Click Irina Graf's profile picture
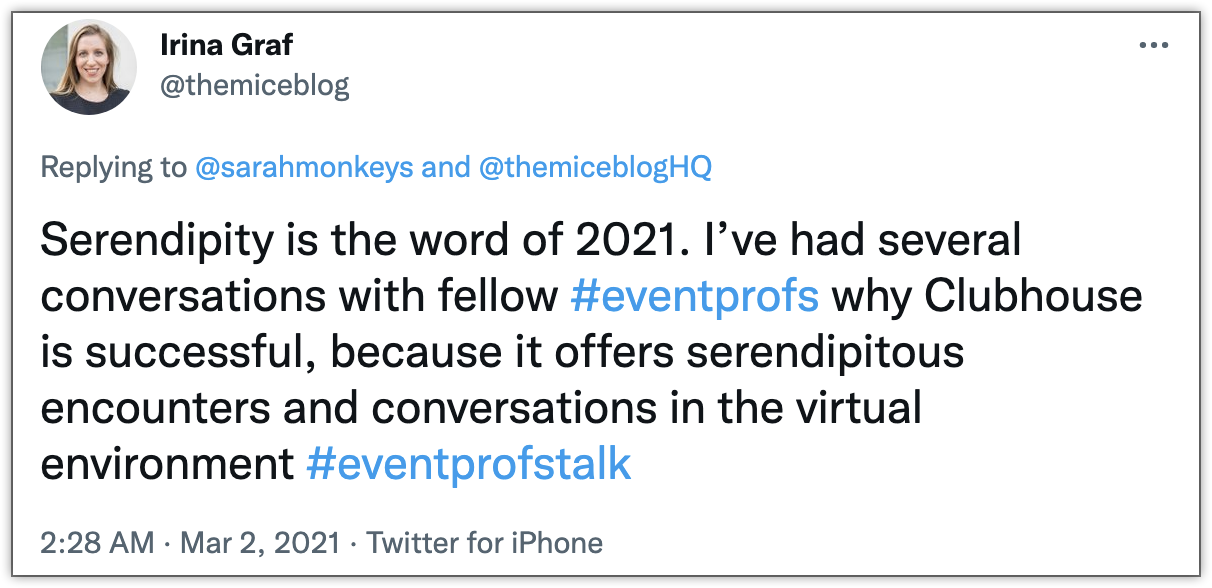The width and height of the screenshot is (1212, 588). (89, 66)
